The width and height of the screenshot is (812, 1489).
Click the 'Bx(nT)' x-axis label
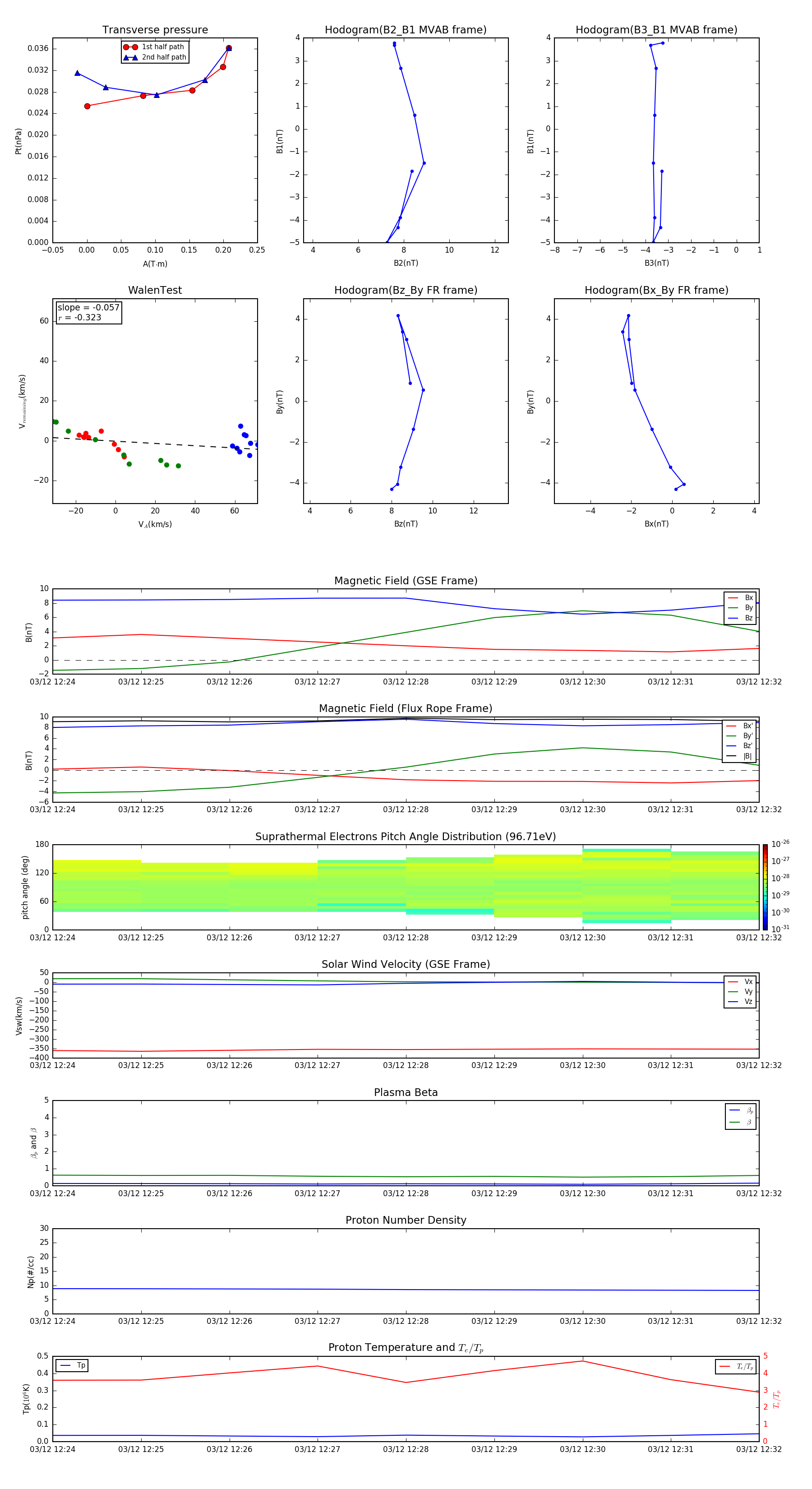pos(656,524)
